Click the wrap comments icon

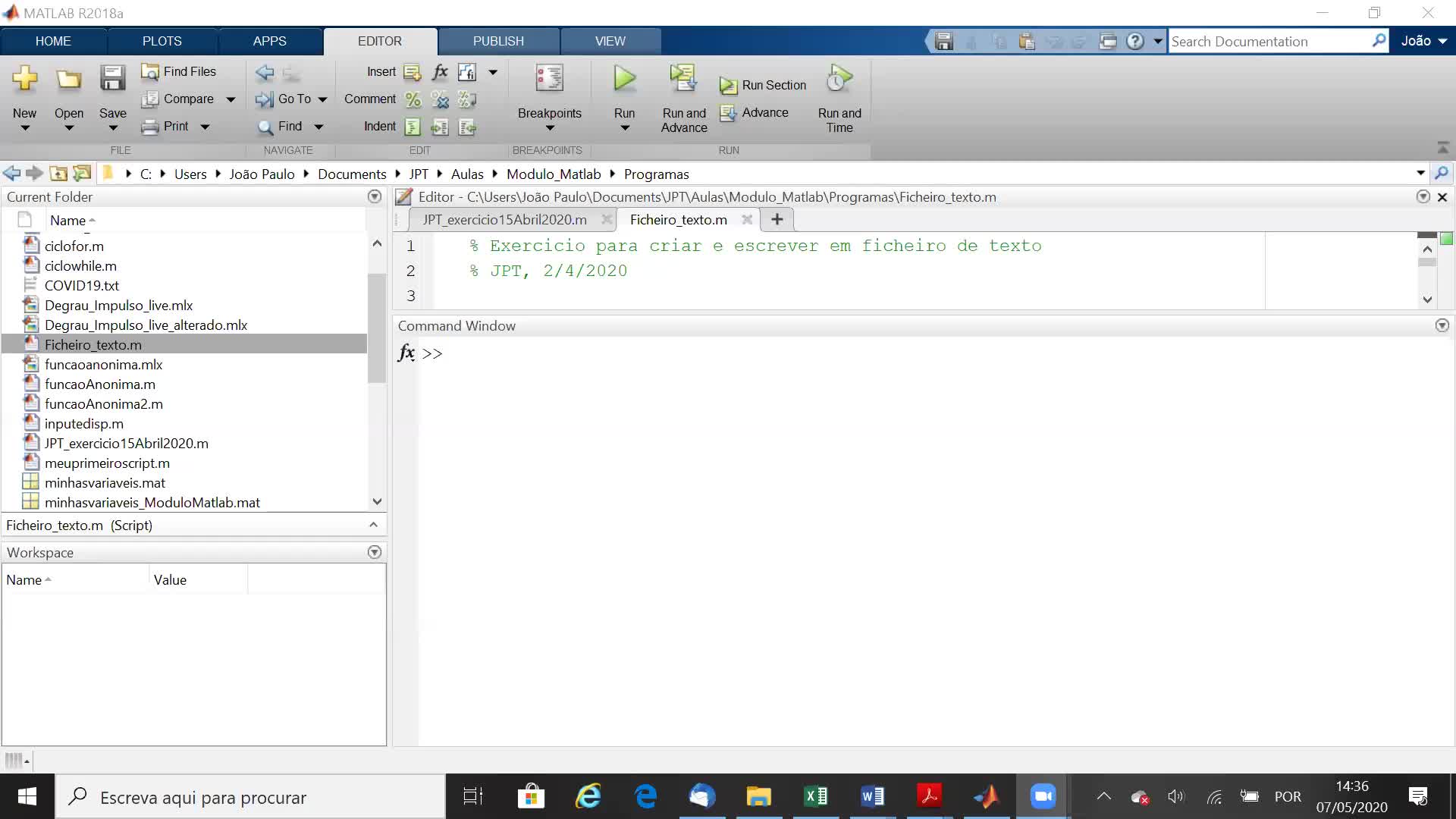[467, 99]
